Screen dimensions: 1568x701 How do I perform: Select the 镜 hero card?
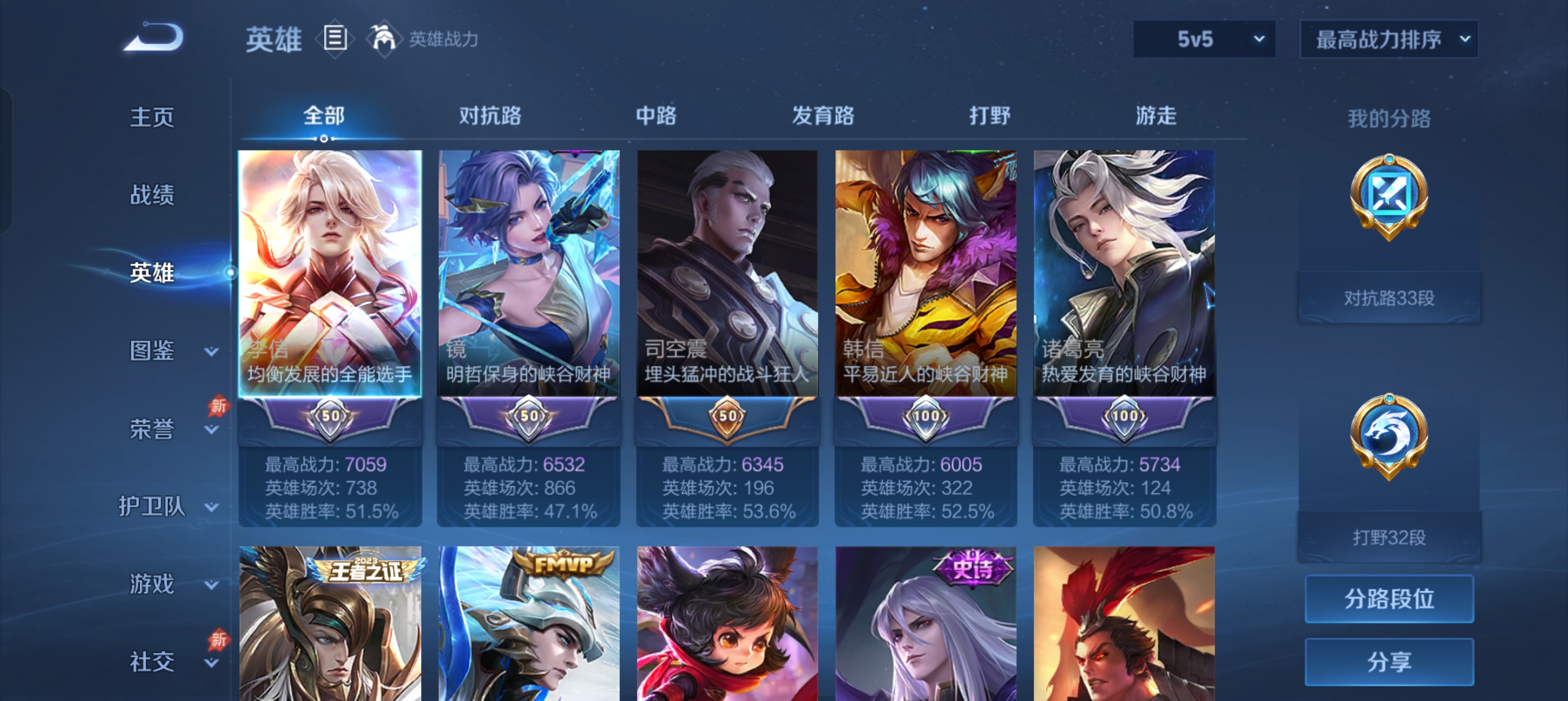(x=528, y=337)
